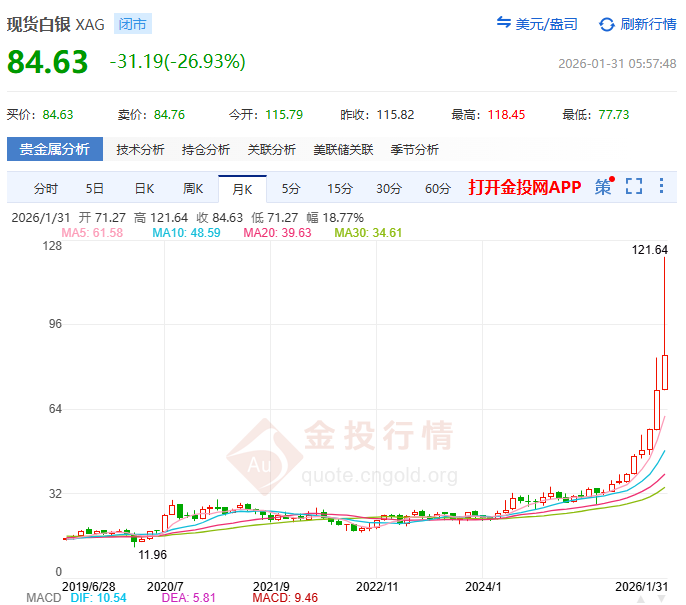Viewport: 686px width, 605px height.
Task: Click the 美元/盎司 unit switch icon
Action: 504,24
